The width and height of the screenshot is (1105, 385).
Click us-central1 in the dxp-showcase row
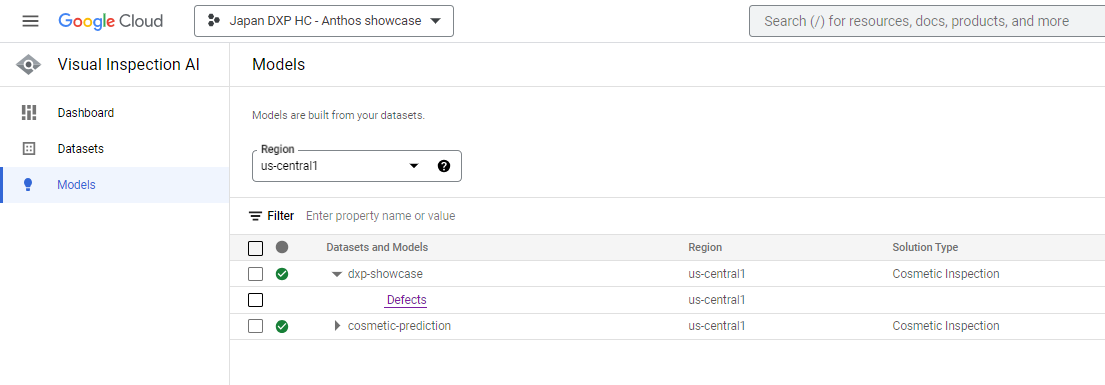click(x=717, y=274)
